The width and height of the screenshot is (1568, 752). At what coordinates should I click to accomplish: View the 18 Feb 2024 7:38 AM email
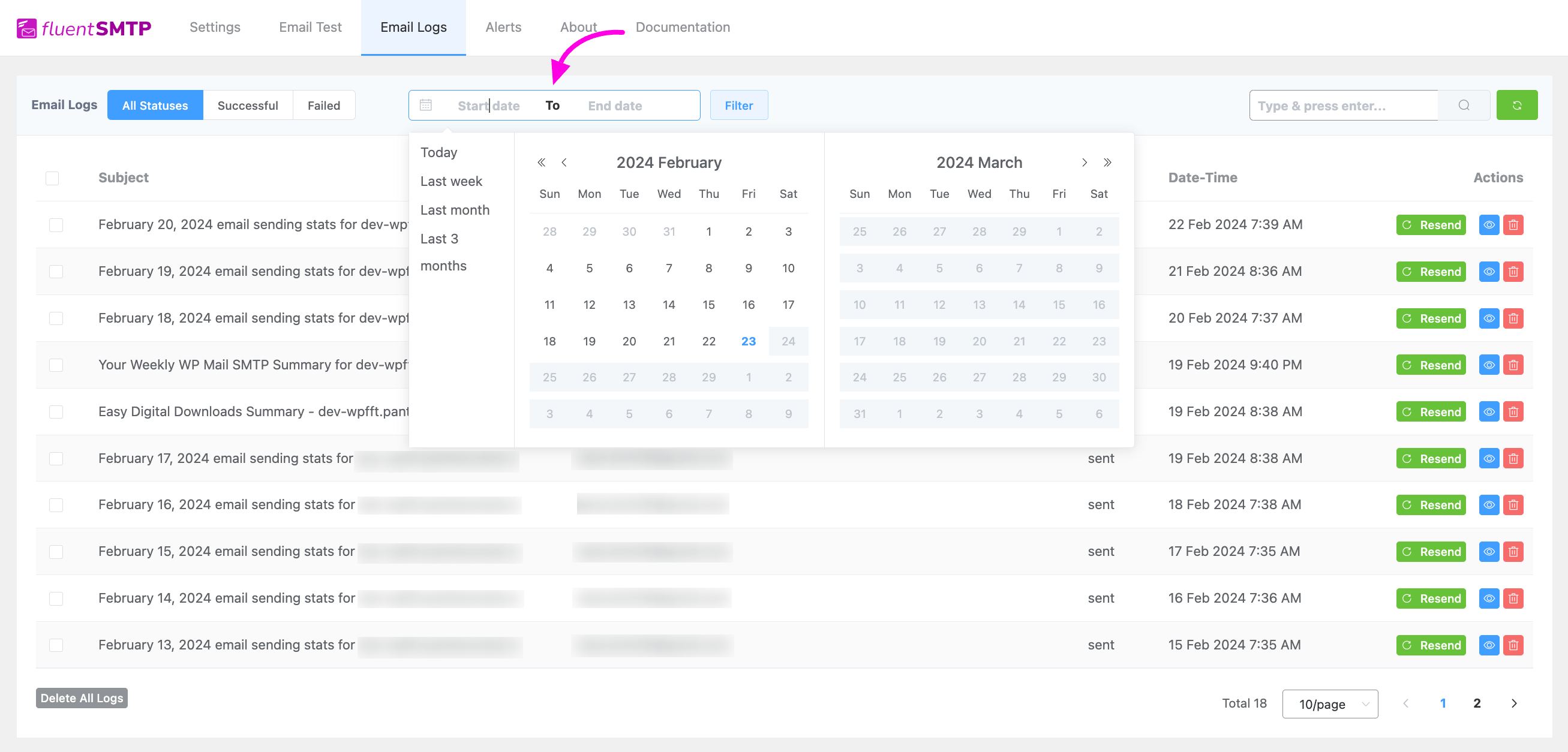tap(1488, 505)
